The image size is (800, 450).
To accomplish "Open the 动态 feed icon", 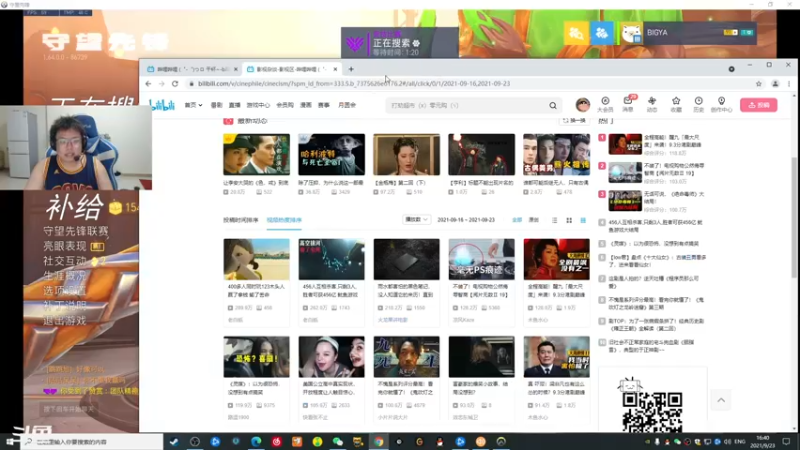I will point(652,104).
